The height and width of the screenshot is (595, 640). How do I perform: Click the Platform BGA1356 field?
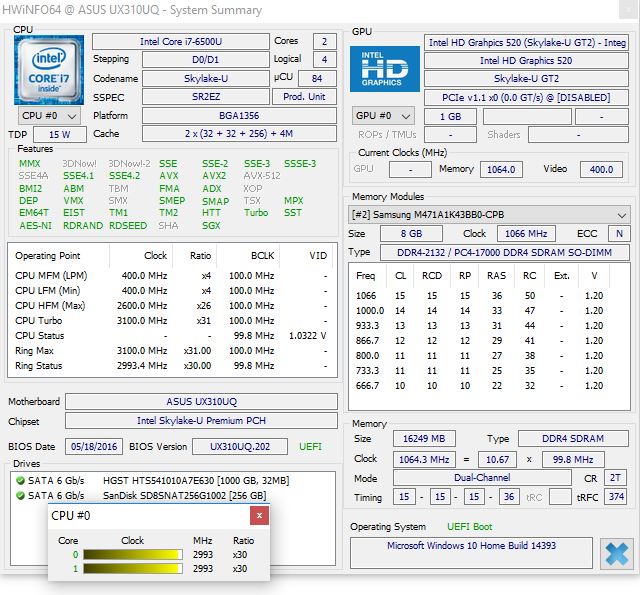pos(239,115)
